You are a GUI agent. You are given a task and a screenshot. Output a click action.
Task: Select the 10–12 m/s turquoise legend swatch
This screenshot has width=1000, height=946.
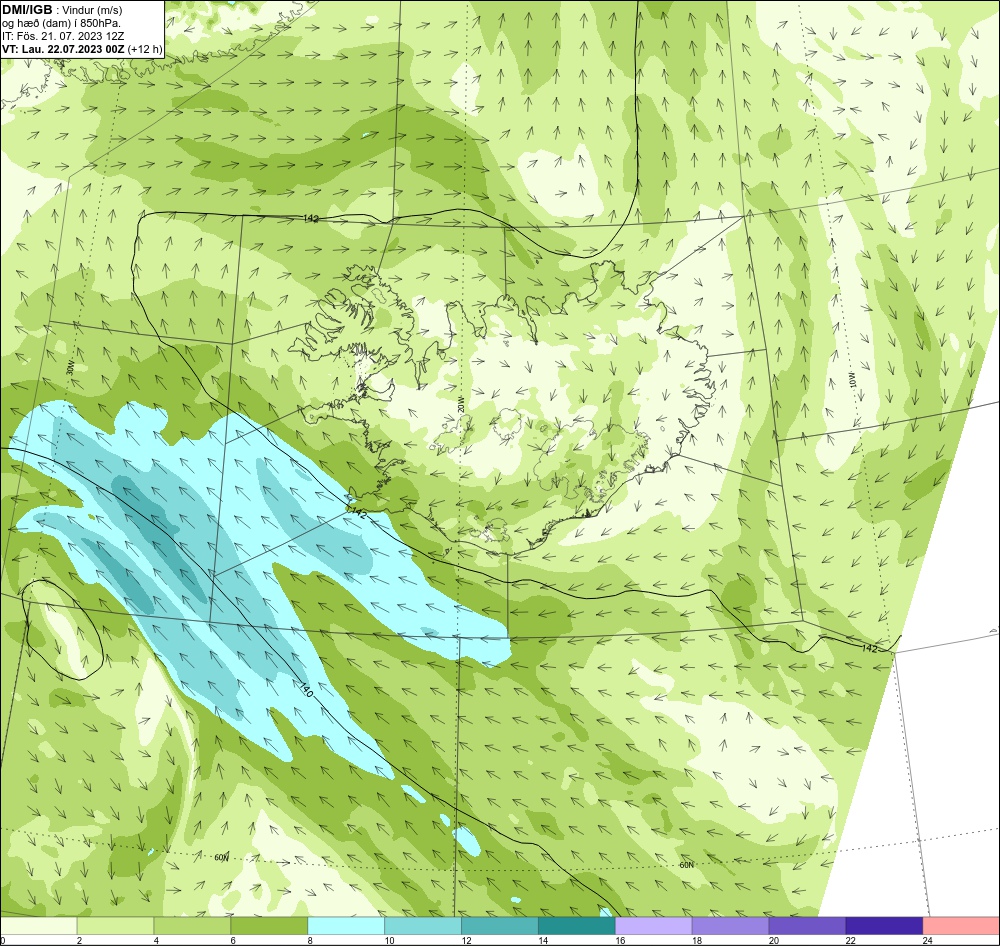coord(423,925)
